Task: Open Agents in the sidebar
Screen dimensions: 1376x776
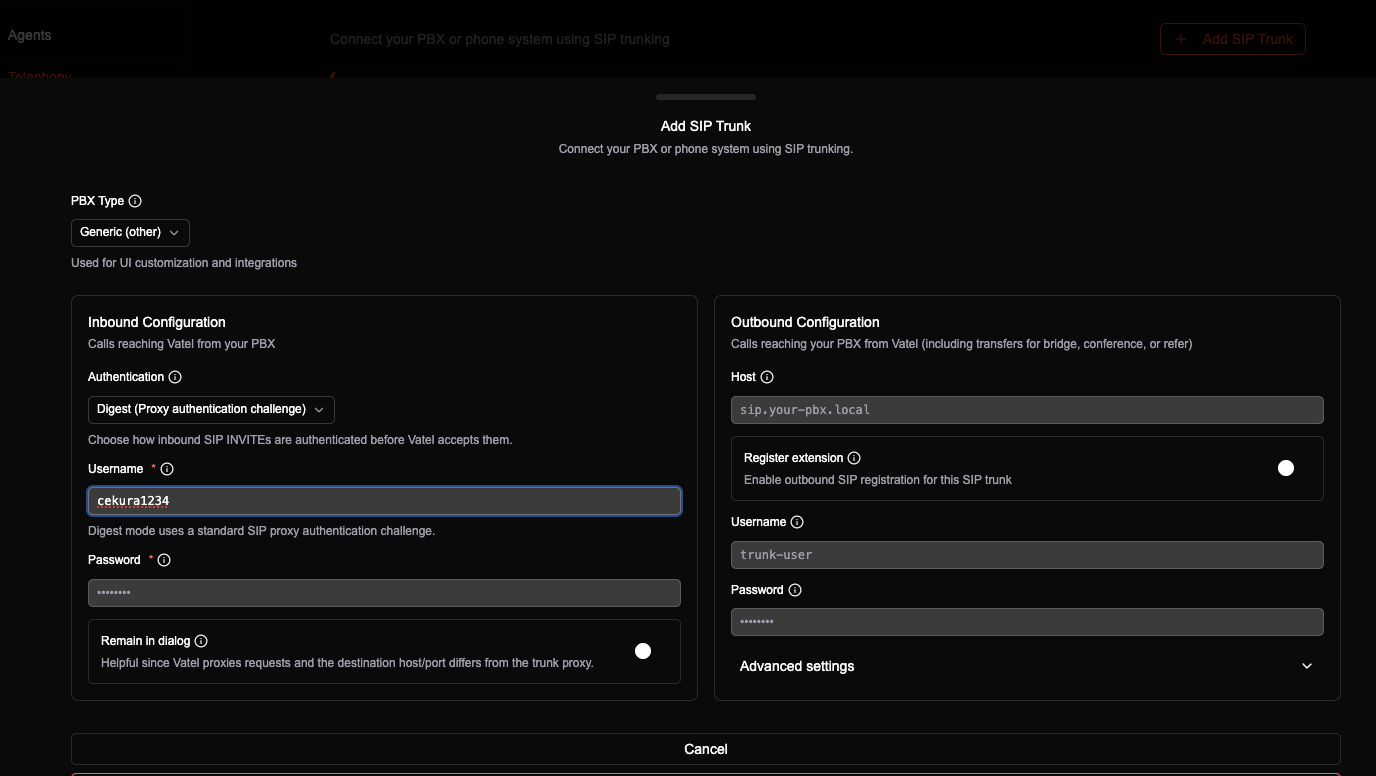Action: (29, 35)
